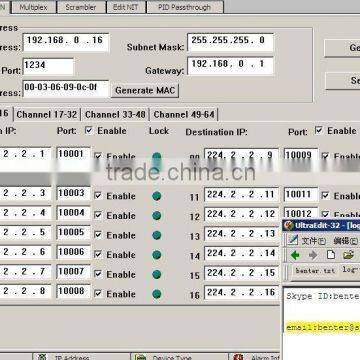Click the destination IP field 224.2.2.15

click(x=241, y=273)
